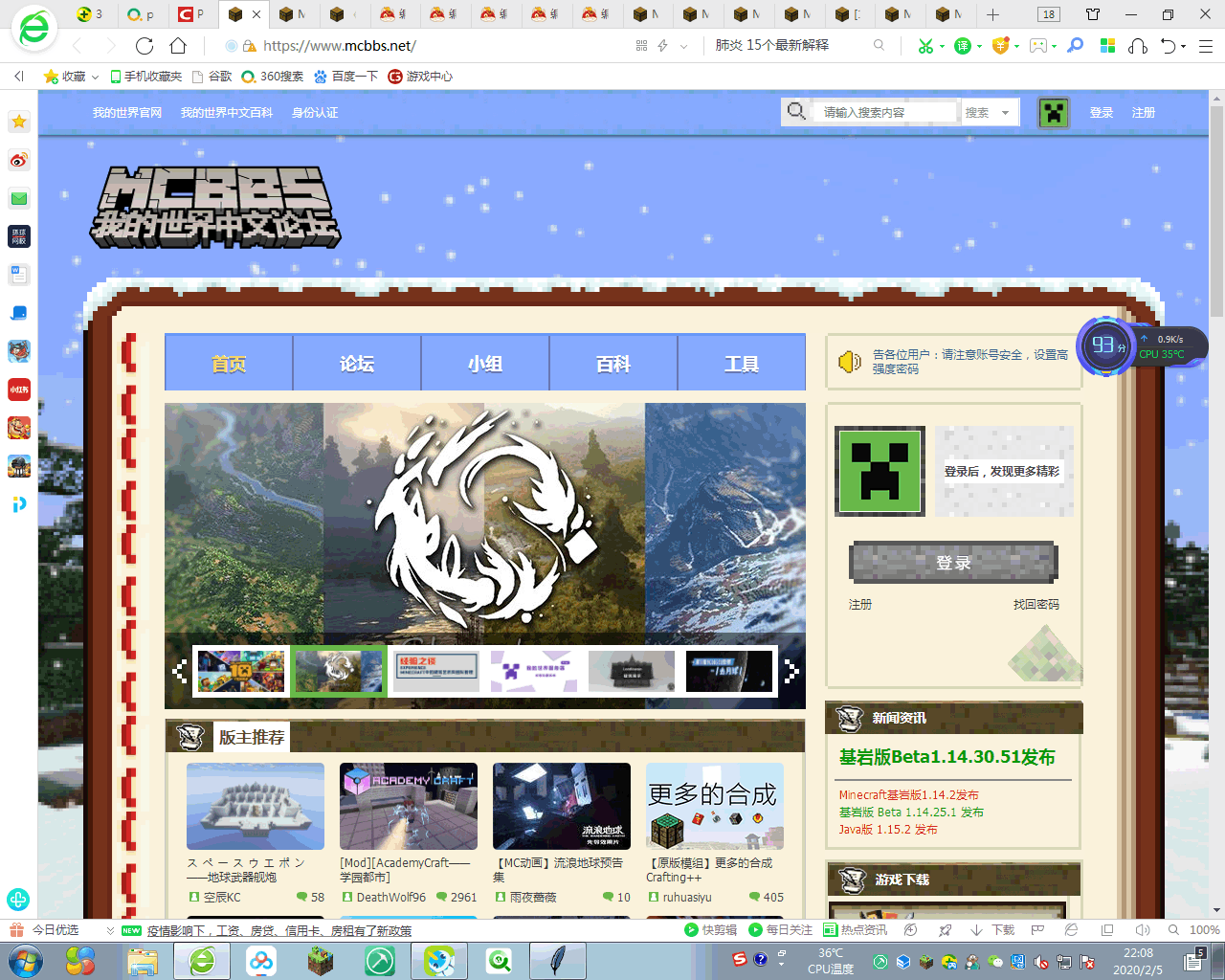This screenshot has height=980, width=1225.
Task: Switch to the 工具 navigation tab
Action: [742, 363]
